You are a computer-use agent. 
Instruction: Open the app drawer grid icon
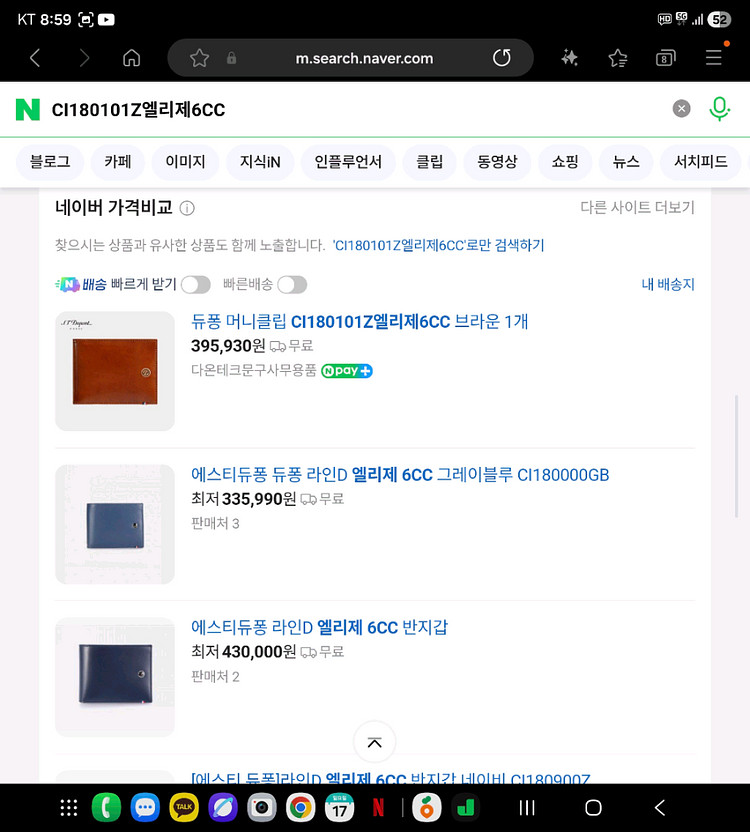coord(68,808)
